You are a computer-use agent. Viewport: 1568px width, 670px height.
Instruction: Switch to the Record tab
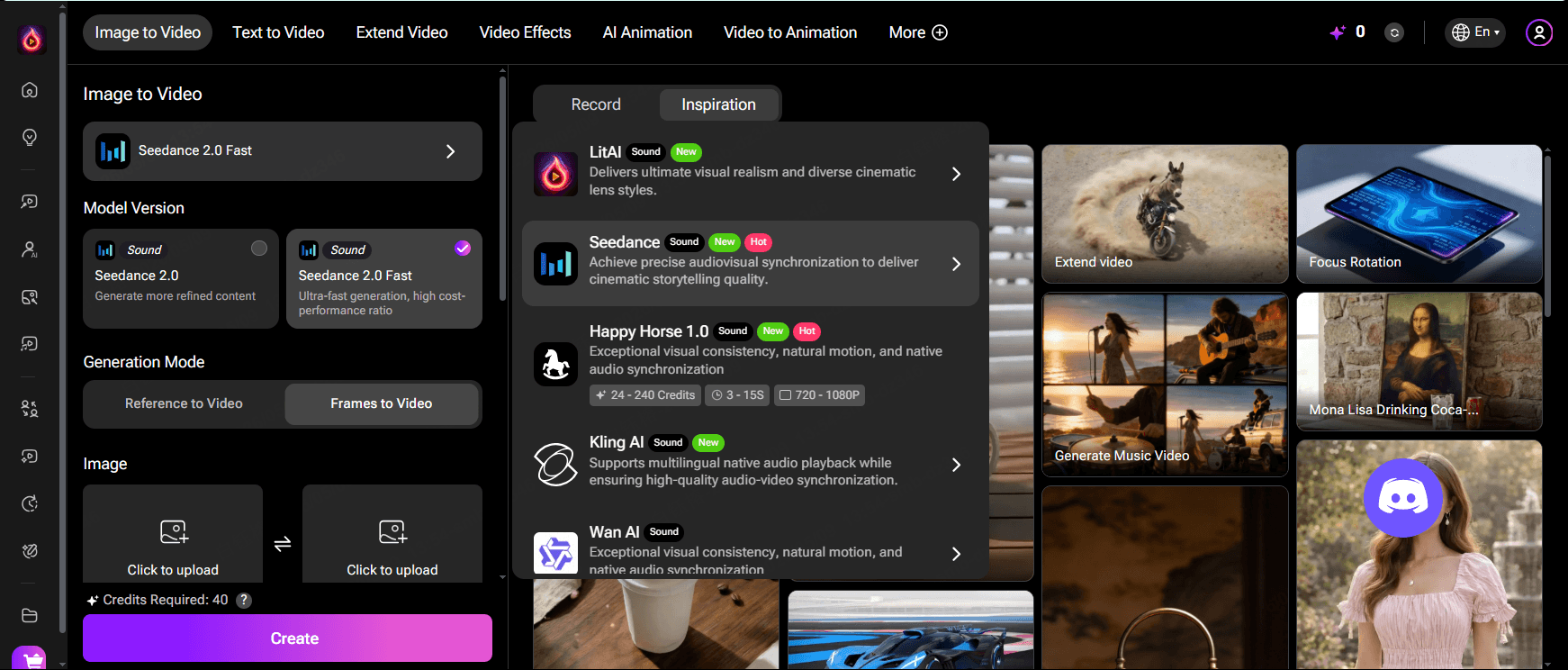pos(596,104)
